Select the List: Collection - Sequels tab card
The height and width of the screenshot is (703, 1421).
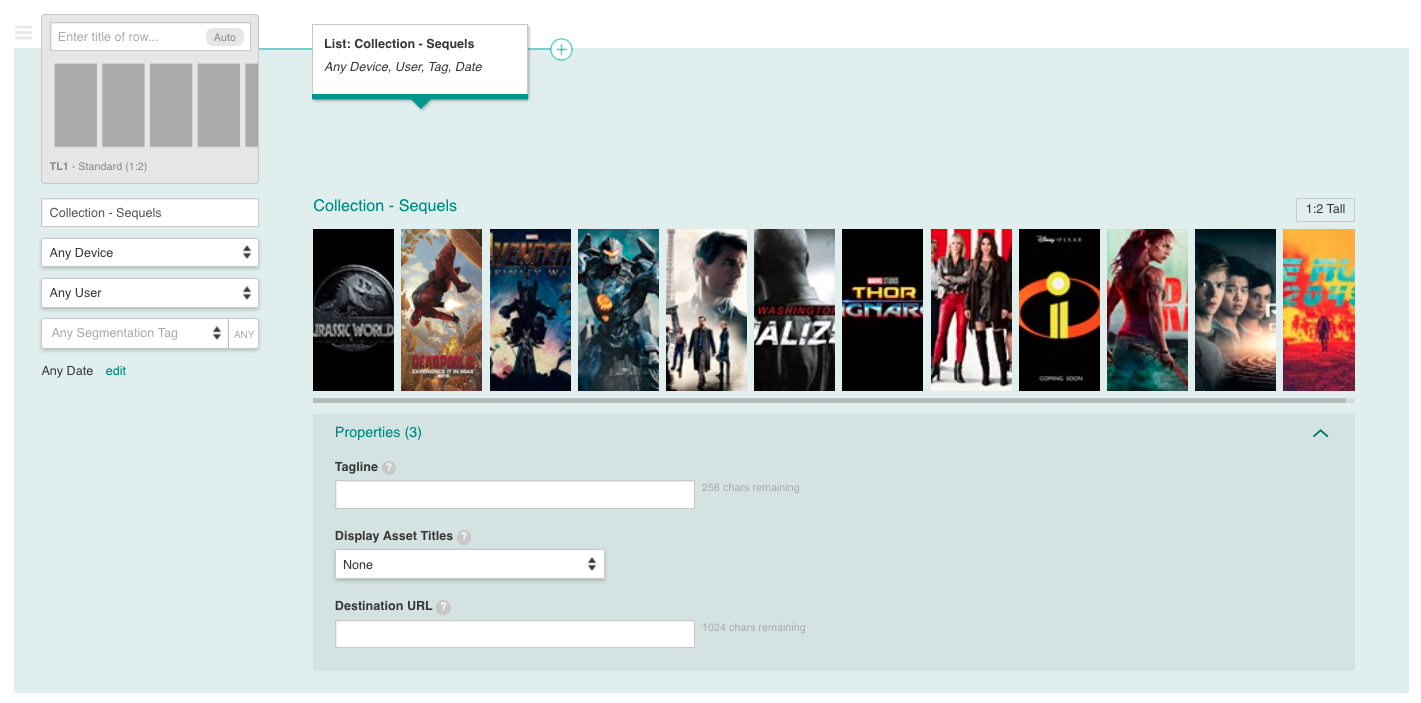[420, 60]
